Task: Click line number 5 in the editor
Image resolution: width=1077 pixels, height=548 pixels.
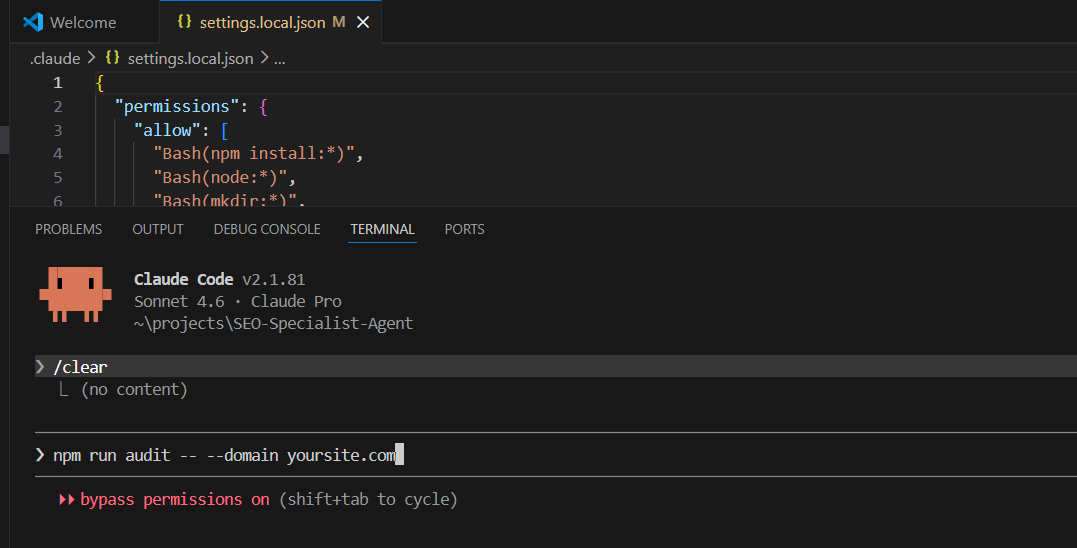Action: [x=58, y=178]
